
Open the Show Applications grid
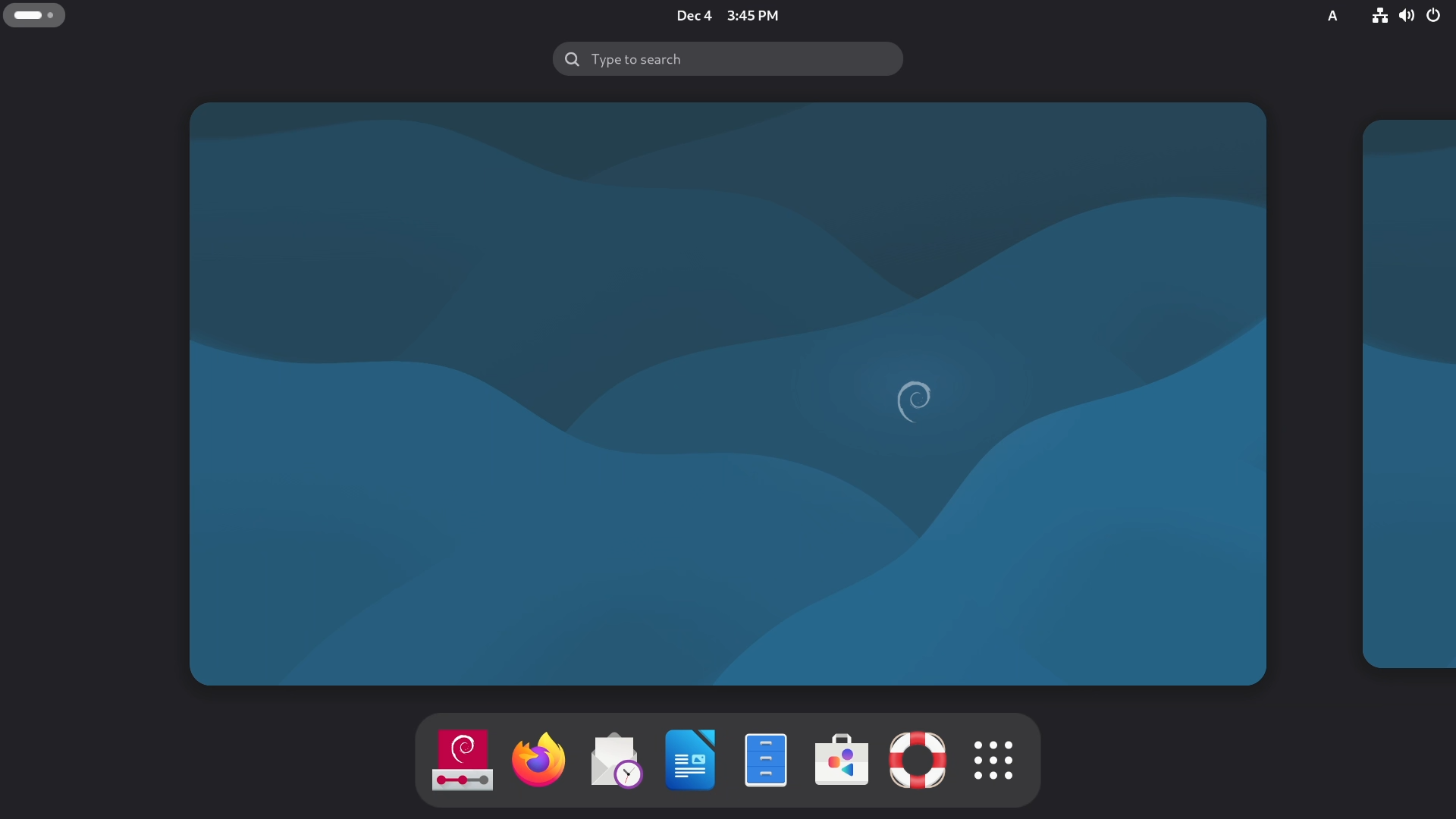click(993, 760)
